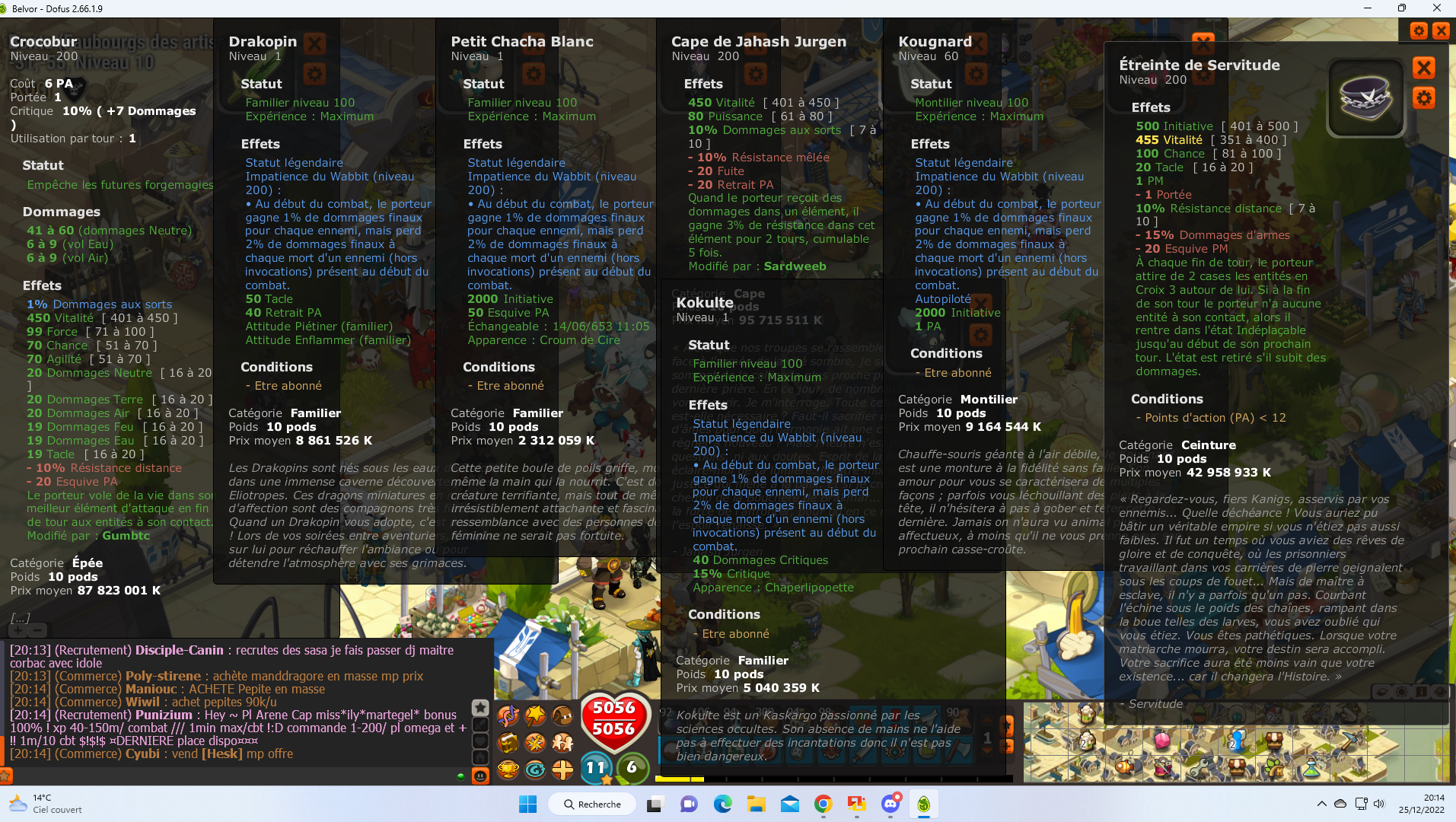Click the yellow experience progress bar
The image size is (1456, 822).
point(833,779)
